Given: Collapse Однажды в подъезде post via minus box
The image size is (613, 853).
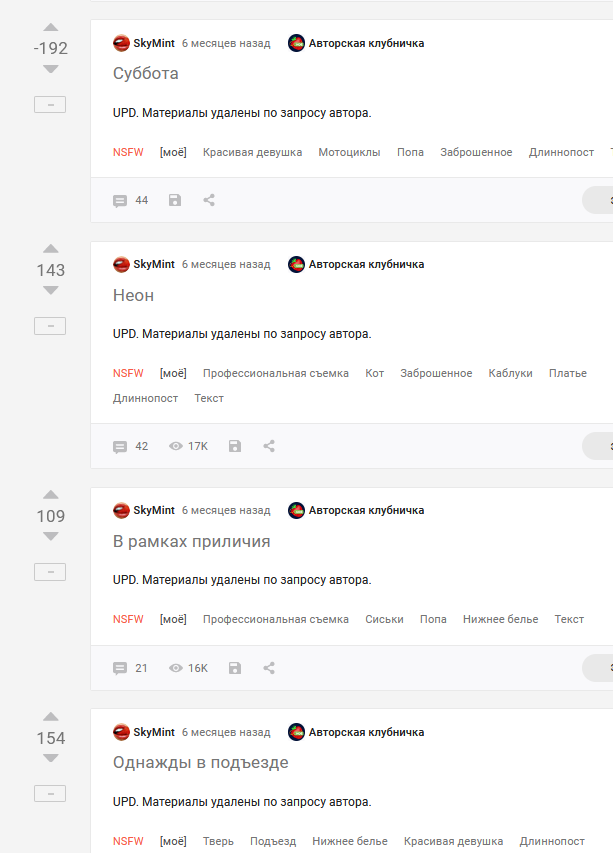Looking at the screenshot, I should tap(50, 793).
